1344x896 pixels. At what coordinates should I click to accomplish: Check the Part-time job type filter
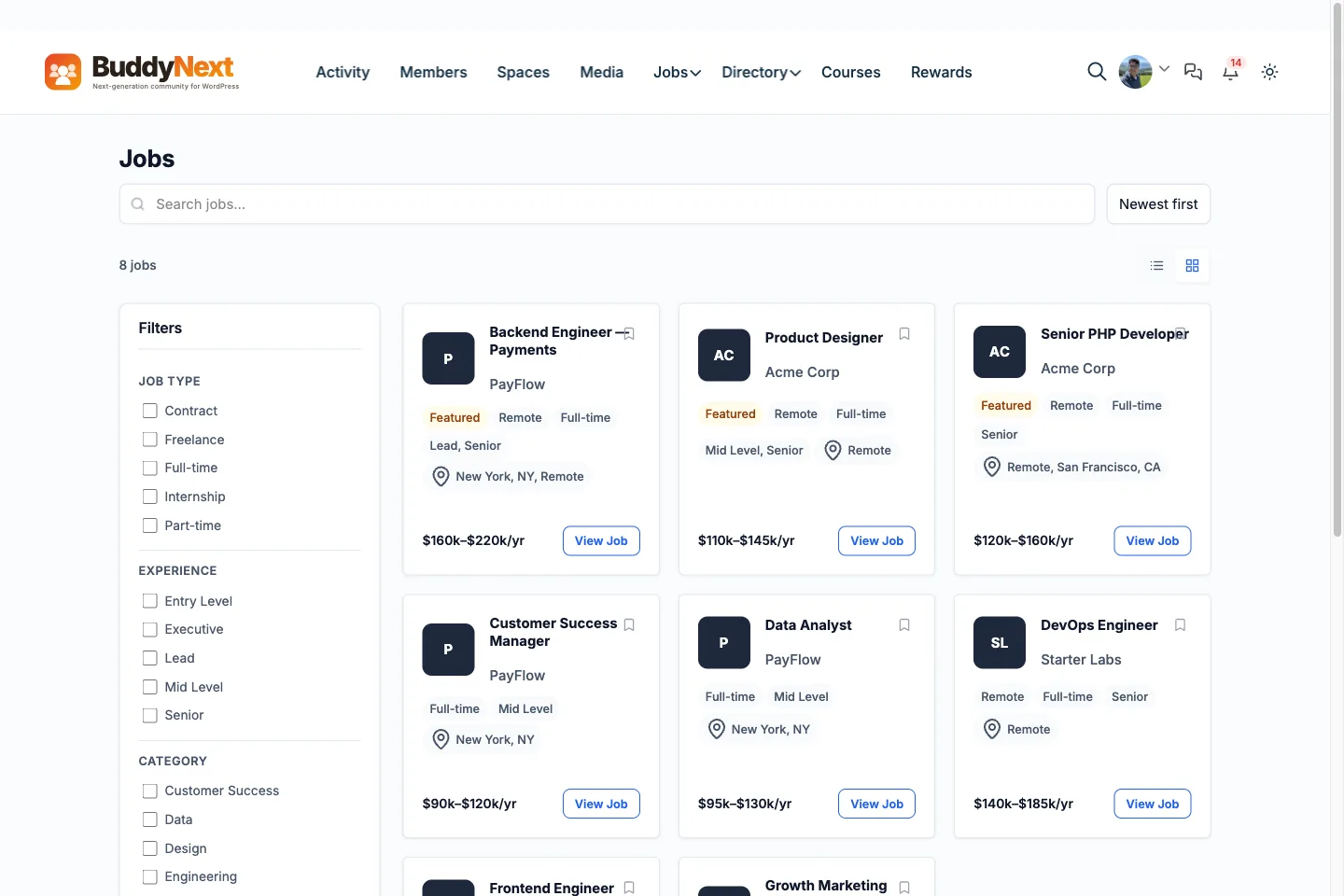click(x=149, y=525)
